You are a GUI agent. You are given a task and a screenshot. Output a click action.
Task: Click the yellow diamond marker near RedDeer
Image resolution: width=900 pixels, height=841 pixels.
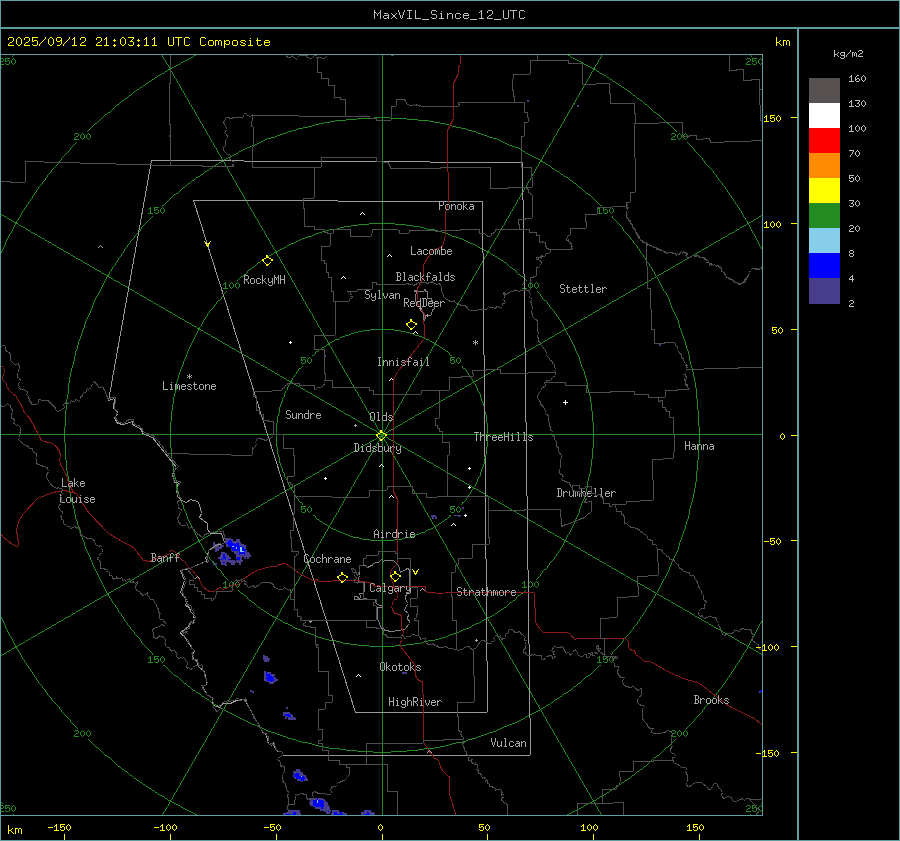(x=412, y=325)
